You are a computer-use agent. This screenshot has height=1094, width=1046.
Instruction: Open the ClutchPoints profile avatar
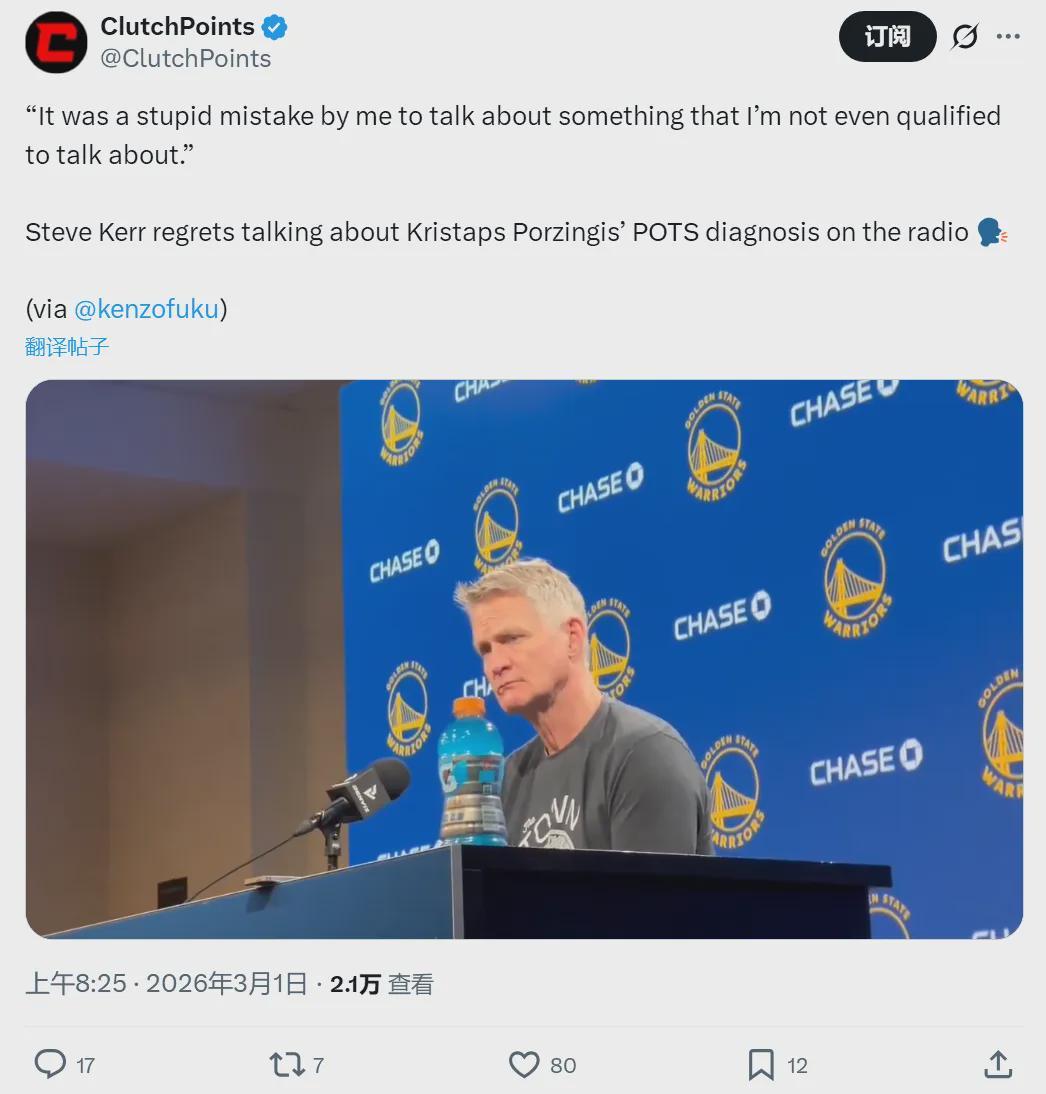56,42
